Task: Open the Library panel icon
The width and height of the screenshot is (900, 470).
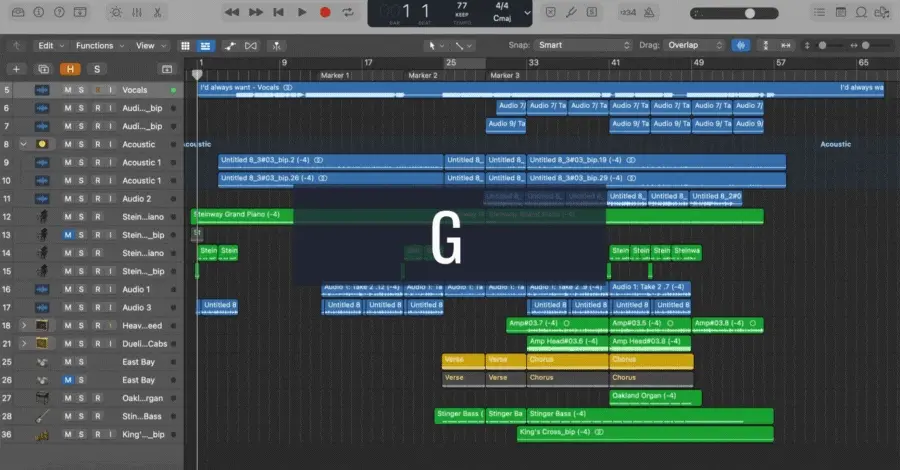Action: 18,12
